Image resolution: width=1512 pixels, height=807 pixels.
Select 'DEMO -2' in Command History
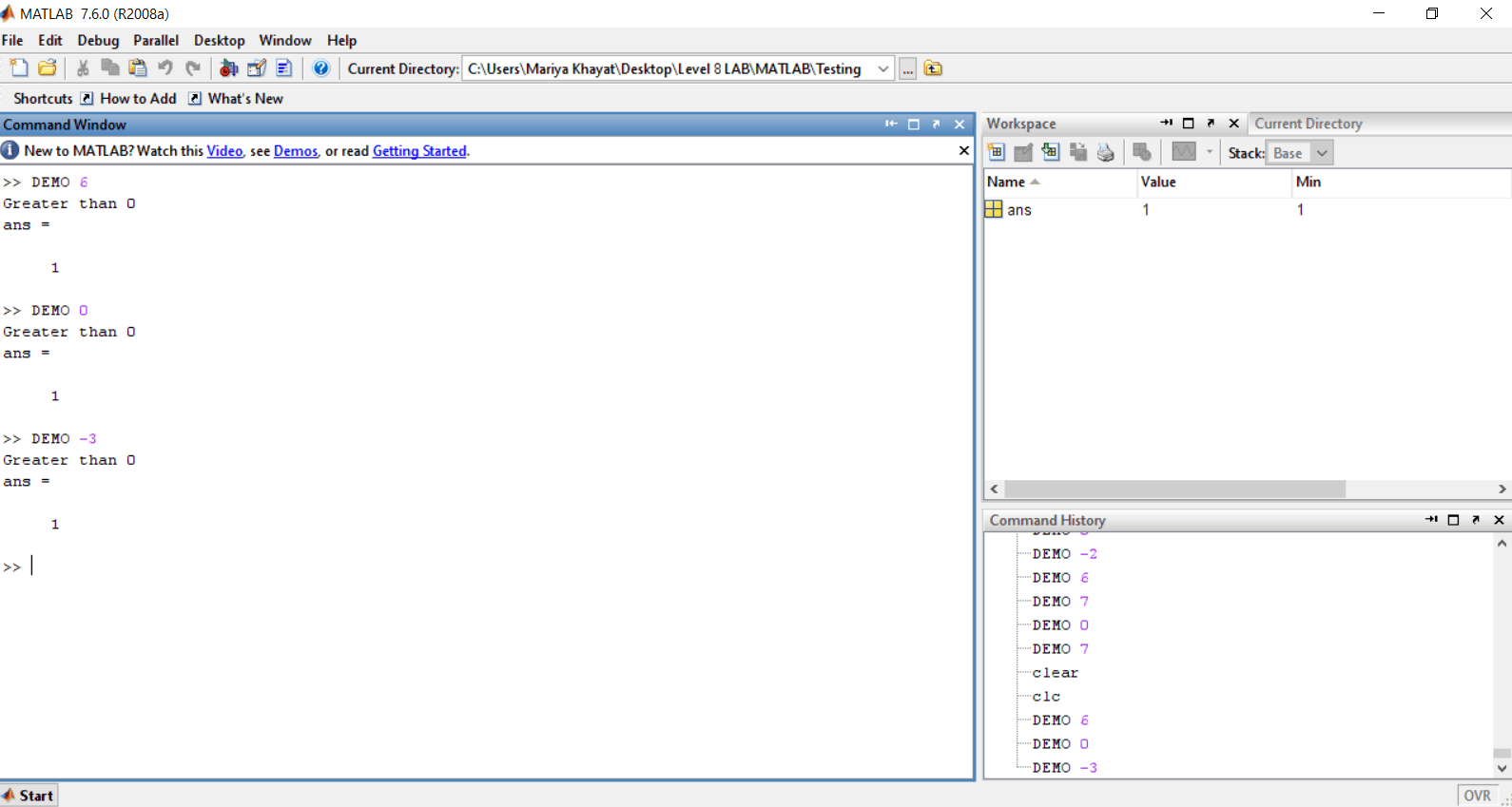click(1065, 554)
